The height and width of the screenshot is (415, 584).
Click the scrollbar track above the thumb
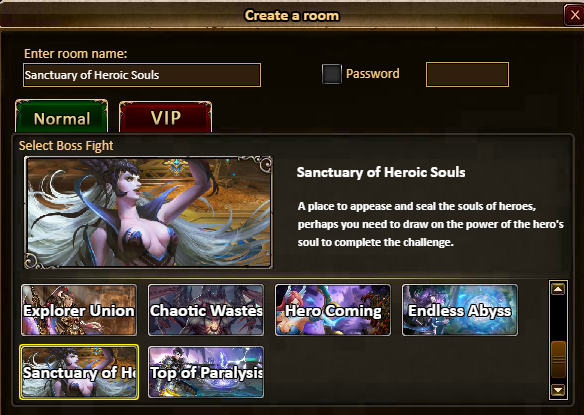click(558, 318)
